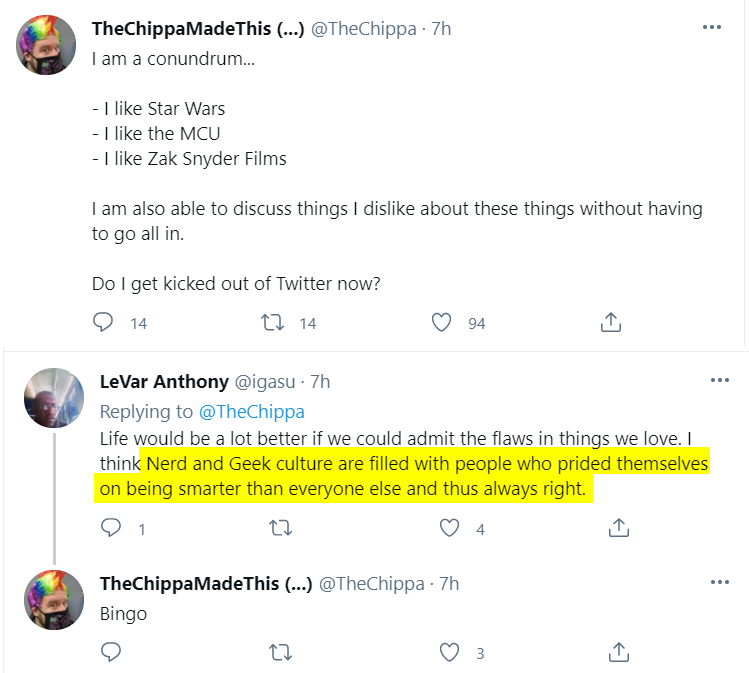The height and width of the screenshot is (673, 749).
Task: Open the @igasu handle
Action: point(265,382)
